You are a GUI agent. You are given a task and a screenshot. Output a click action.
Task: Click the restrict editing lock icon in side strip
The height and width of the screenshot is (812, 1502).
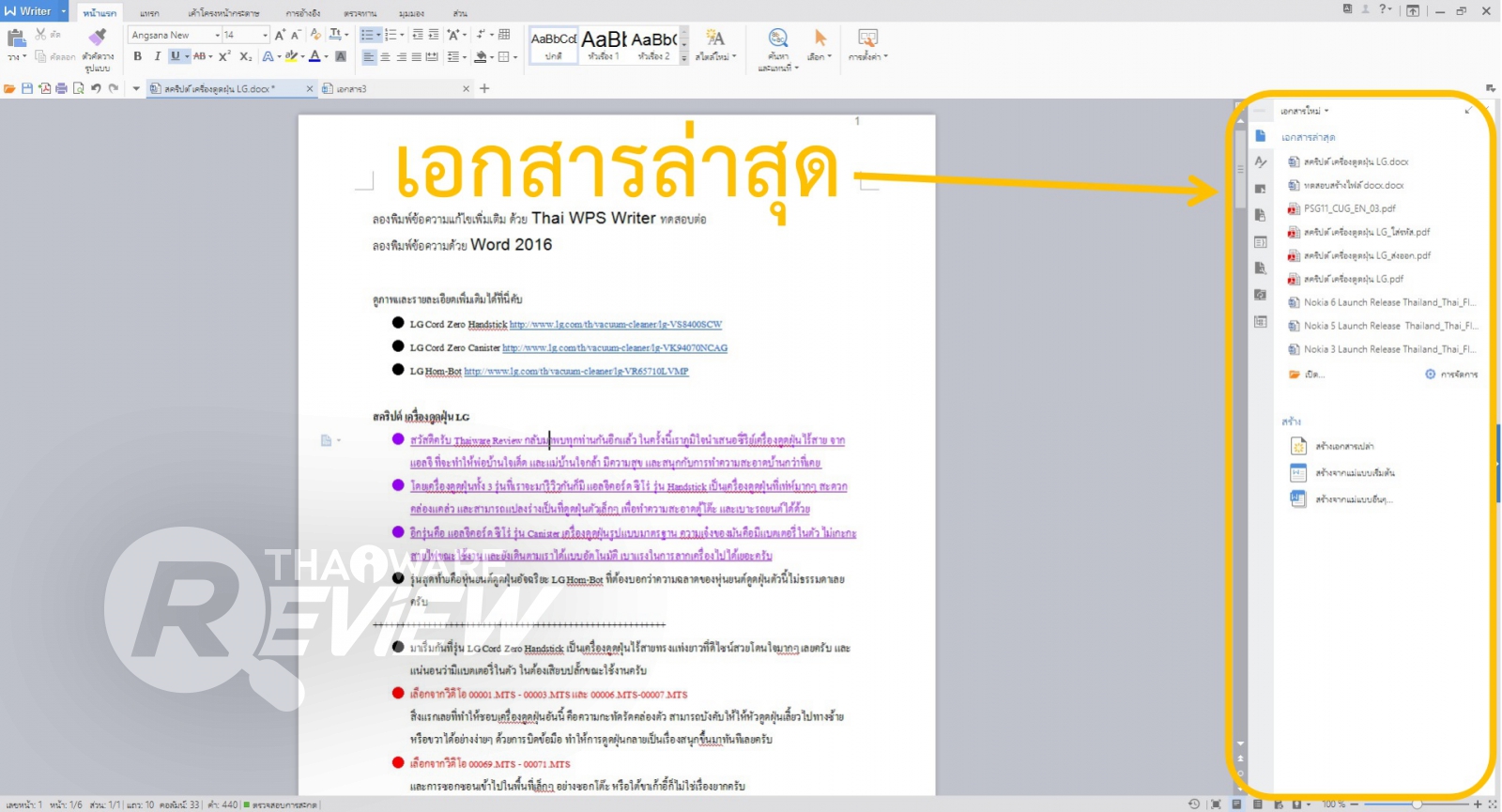pyautogui.click(x=1261, y=215)
